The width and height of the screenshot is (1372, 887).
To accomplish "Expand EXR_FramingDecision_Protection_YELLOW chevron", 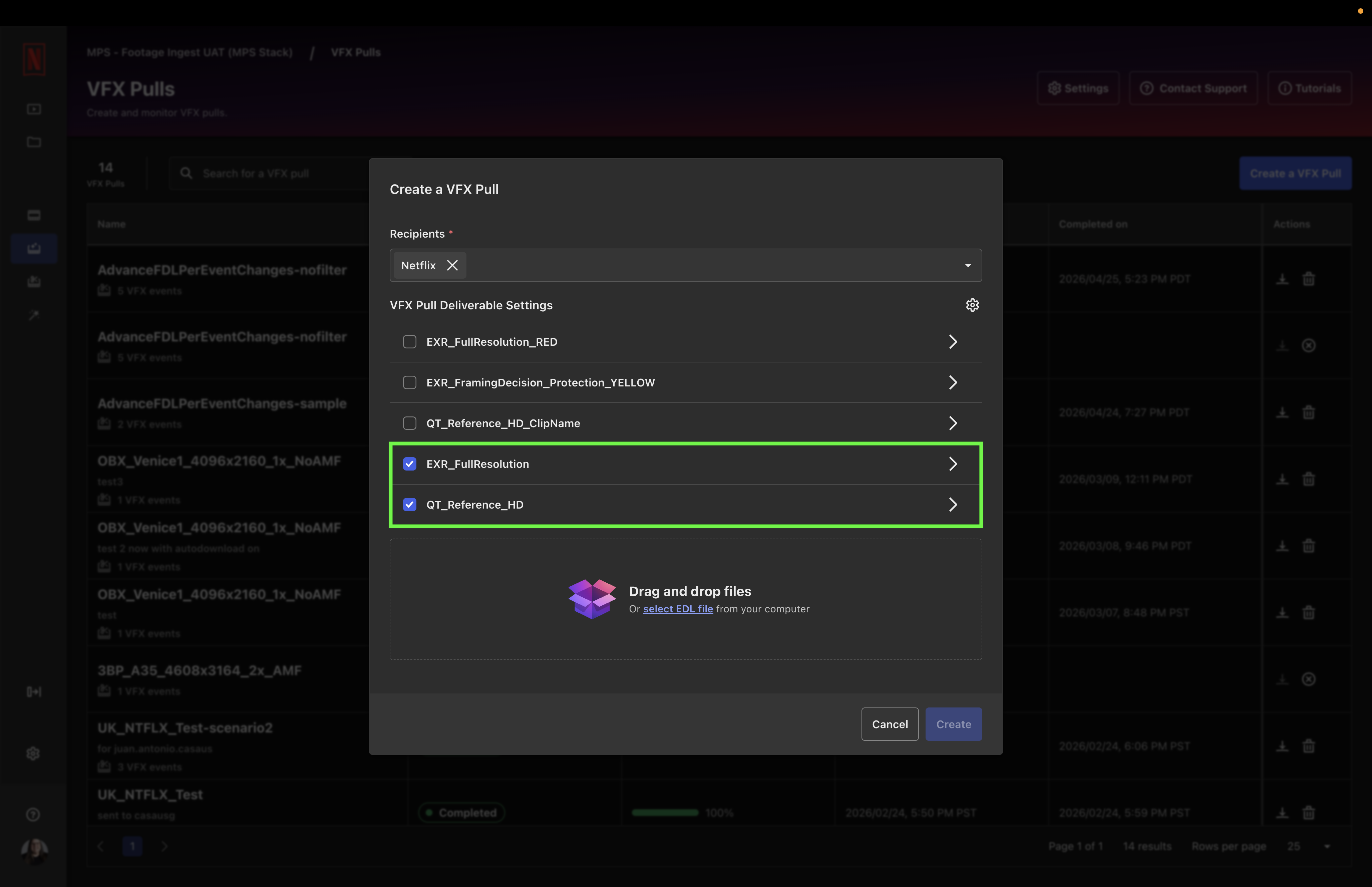I will [953, 382].
